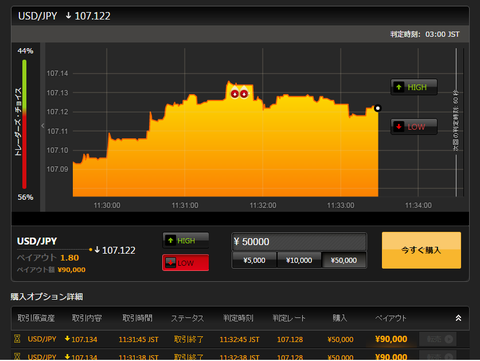Collapse the purchase details table with double chevron

(x=458, y=318)
